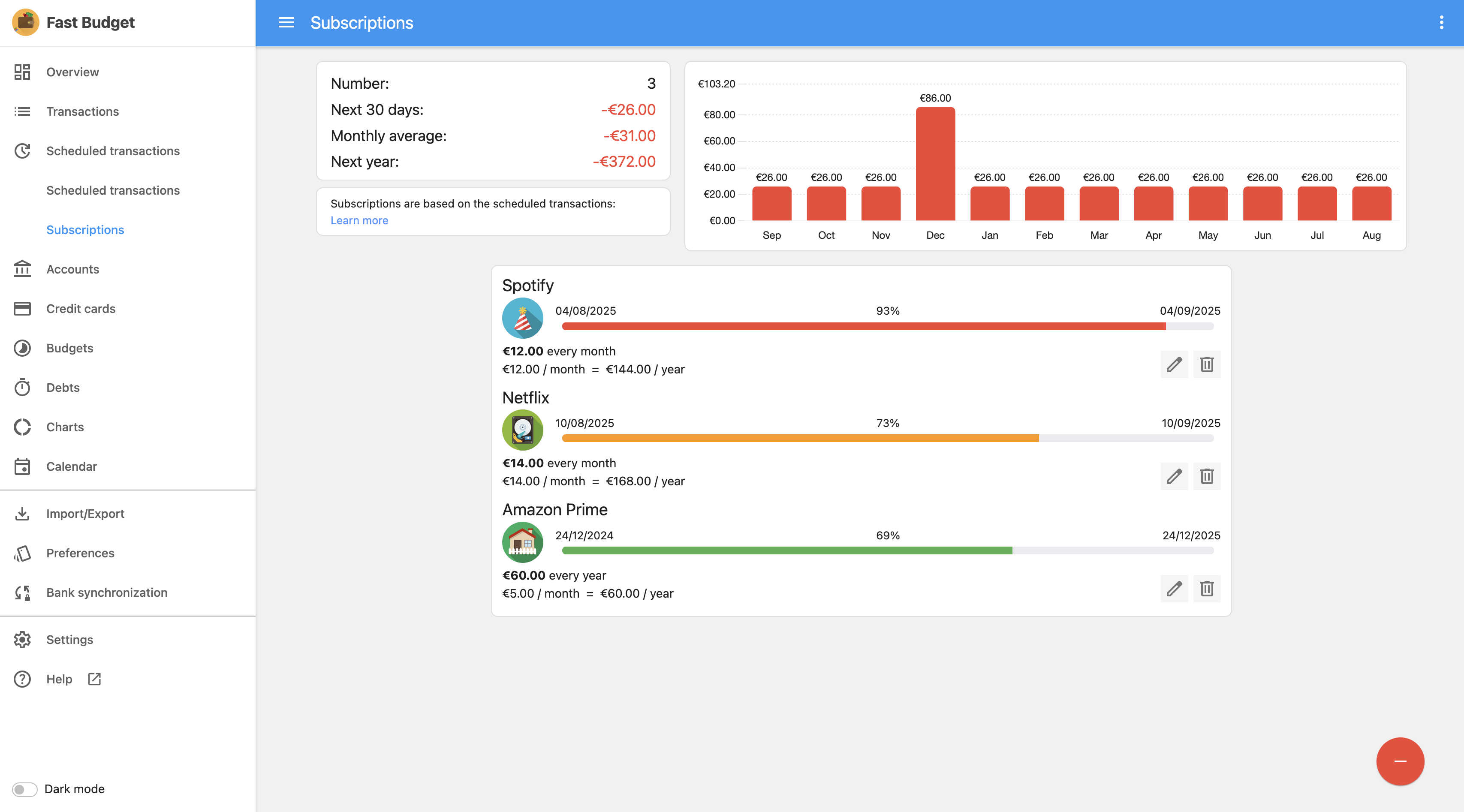Open Transactions in the sidebar
This screenshot has height=812, width=1464.
coord(128,111)
